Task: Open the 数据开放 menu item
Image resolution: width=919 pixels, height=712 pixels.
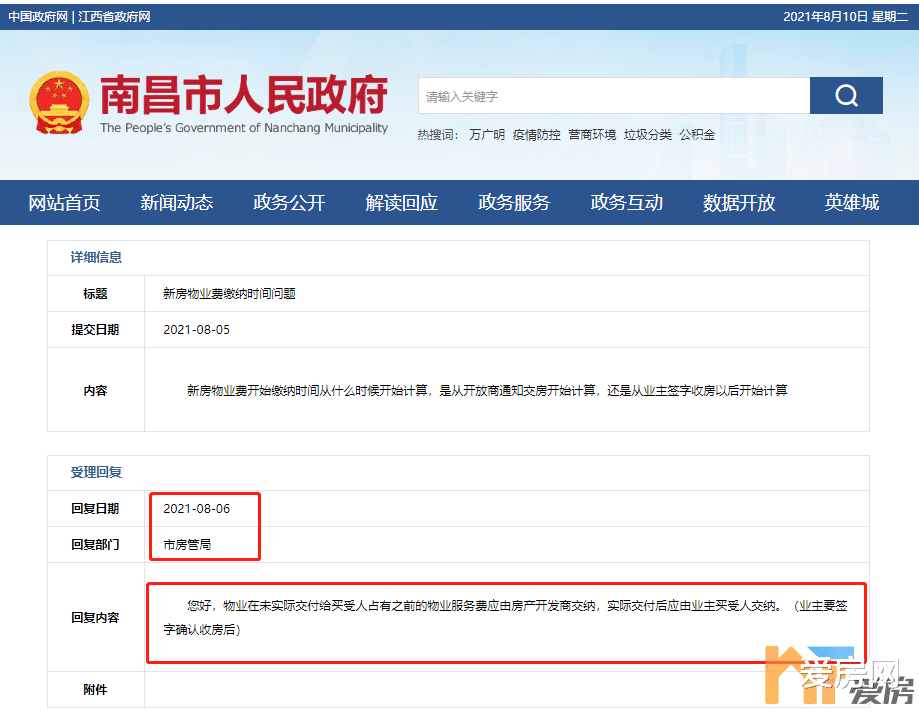Action: point(739,203)
